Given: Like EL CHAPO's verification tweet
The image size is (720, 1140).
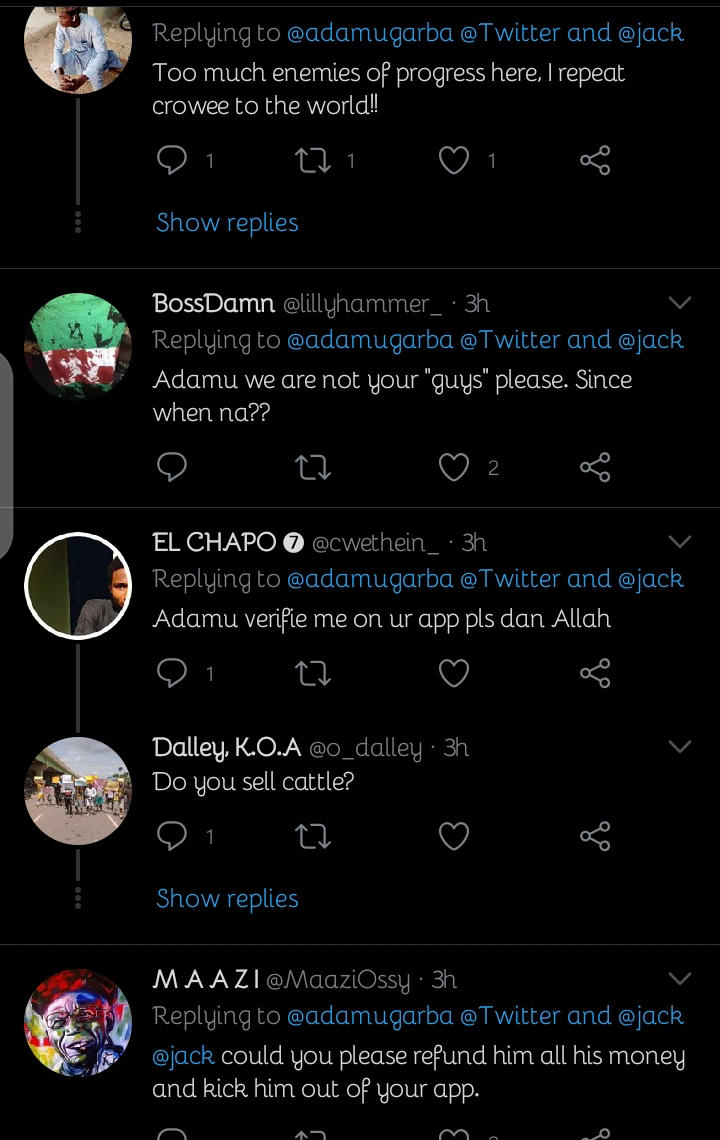Looking at the screenshot, I should [454, 674].
